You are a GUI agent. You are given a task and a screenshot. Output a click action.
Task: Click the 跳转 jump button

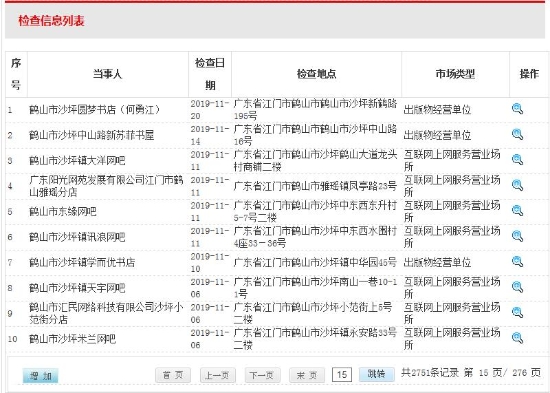click(376, 374)
